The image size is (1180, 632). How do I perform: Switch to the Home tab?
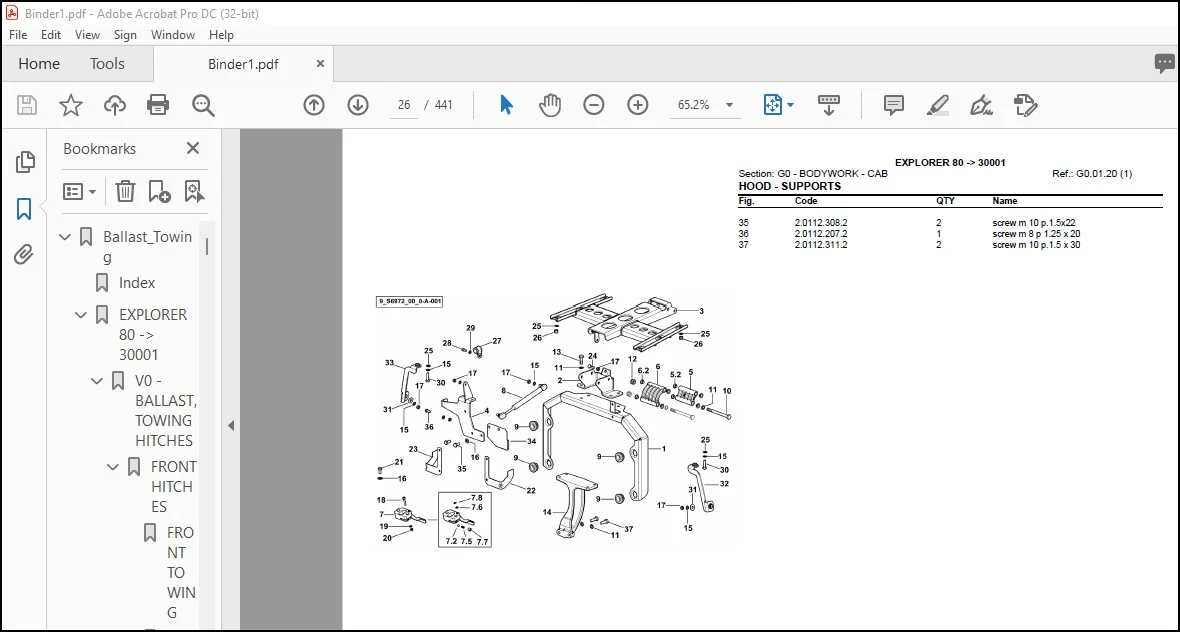(x=39, y=64)
